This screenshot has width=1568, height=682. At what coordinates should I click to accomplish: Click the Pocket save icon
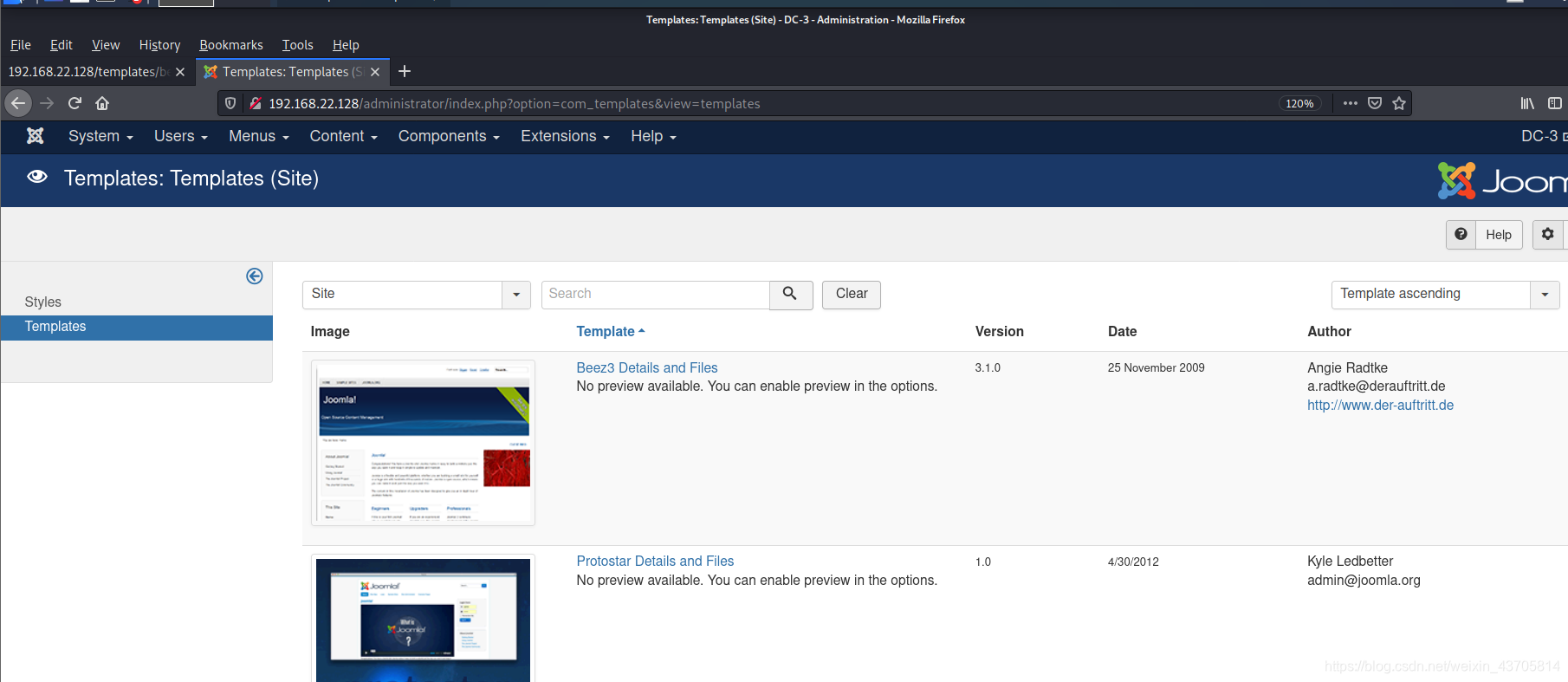(x=1375, y=103)
